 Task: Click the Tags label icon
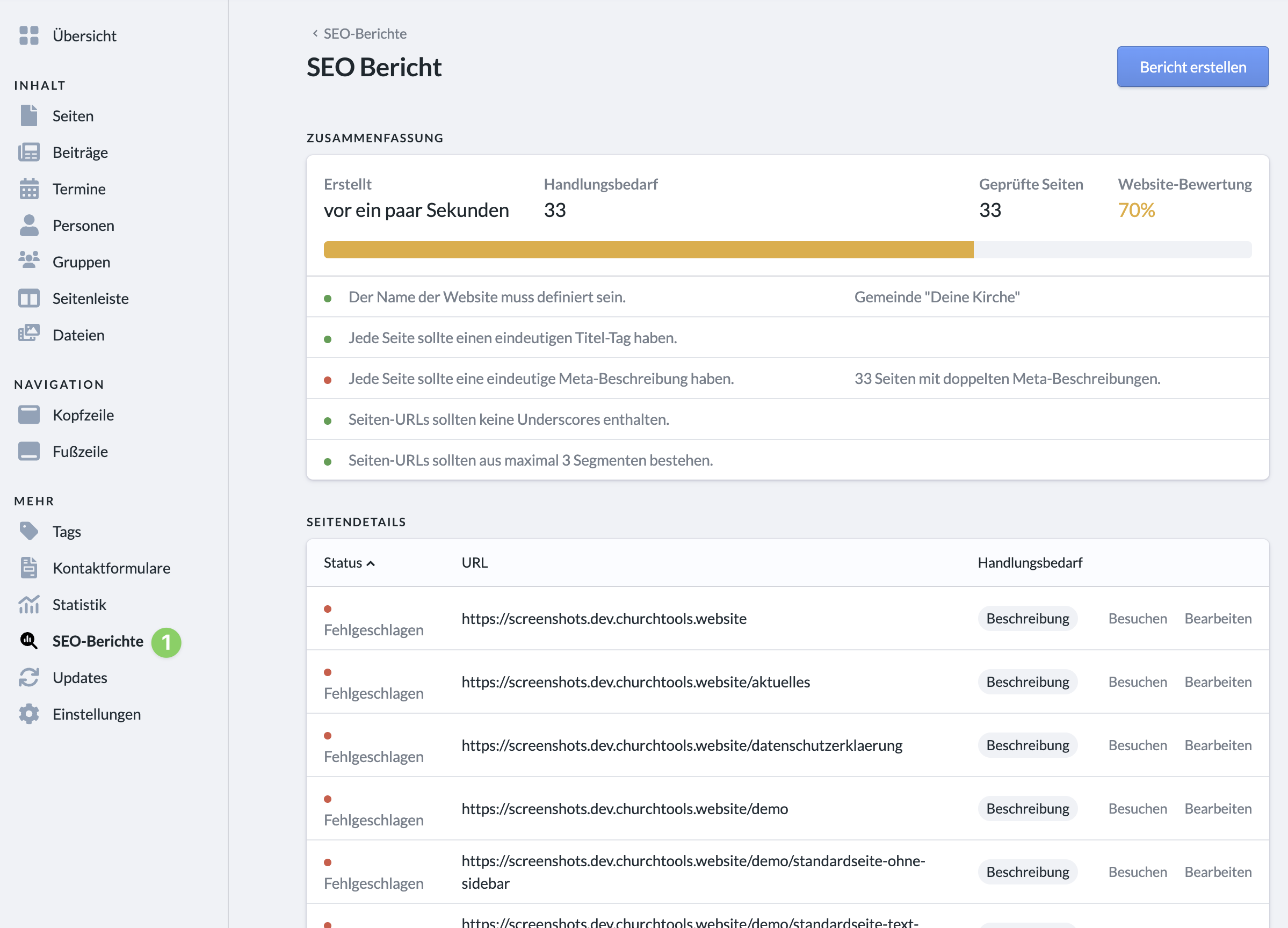click(x=29, y=531)
